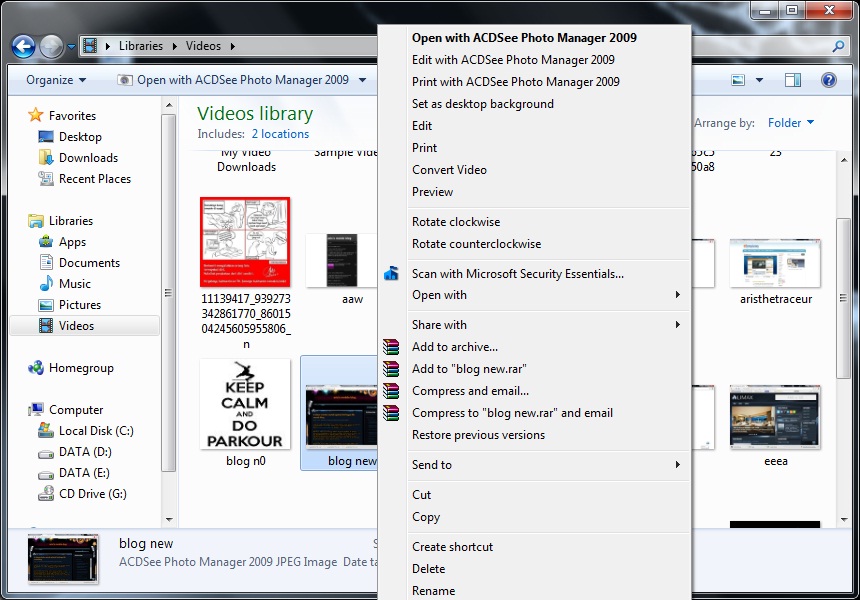Choose Preview from context menu
This screenshot has height=600, width=860.
(x=432, y=192)
